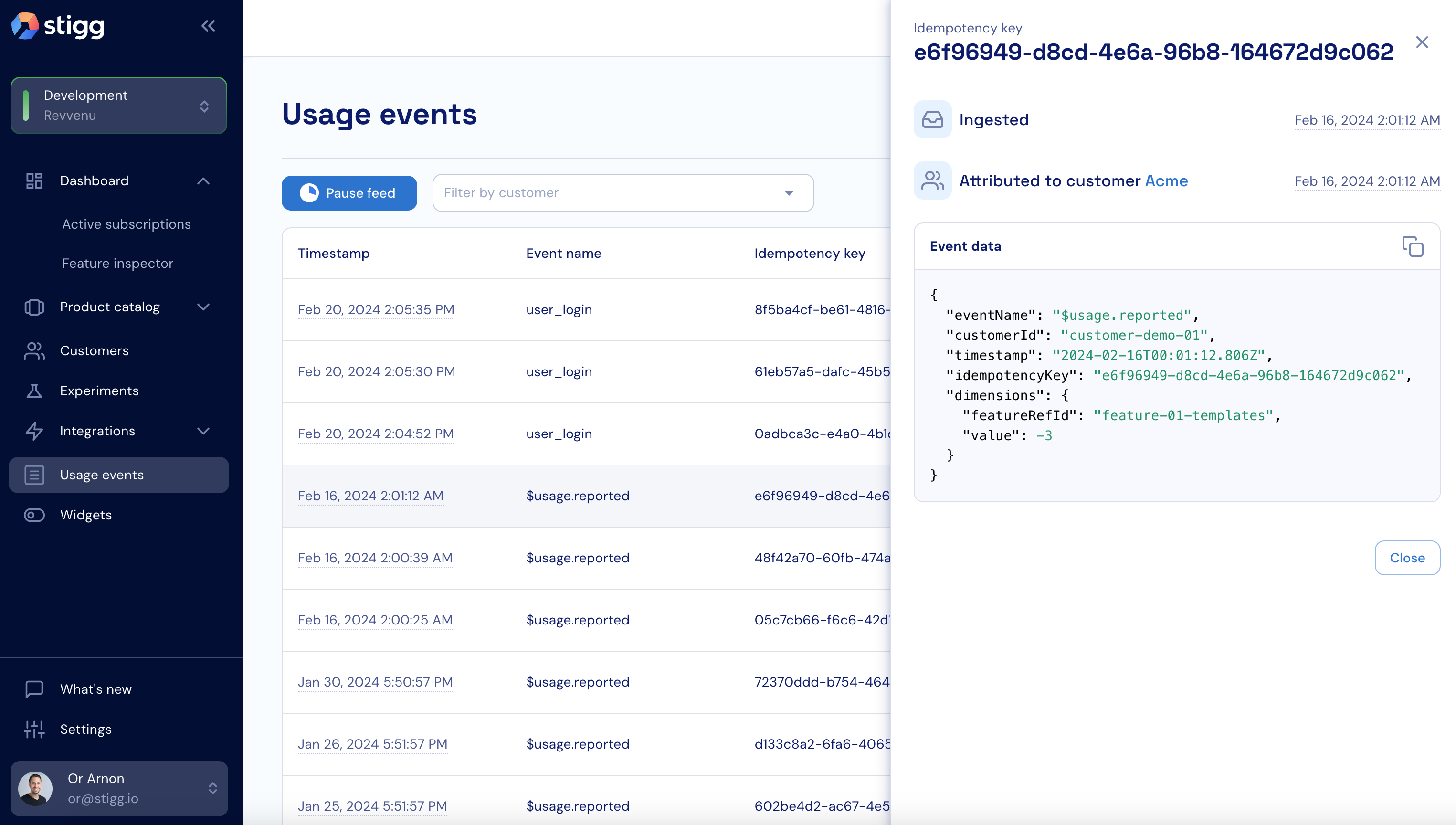
Task: Expand the Product catalog section
Action: (x=203, y=307)
